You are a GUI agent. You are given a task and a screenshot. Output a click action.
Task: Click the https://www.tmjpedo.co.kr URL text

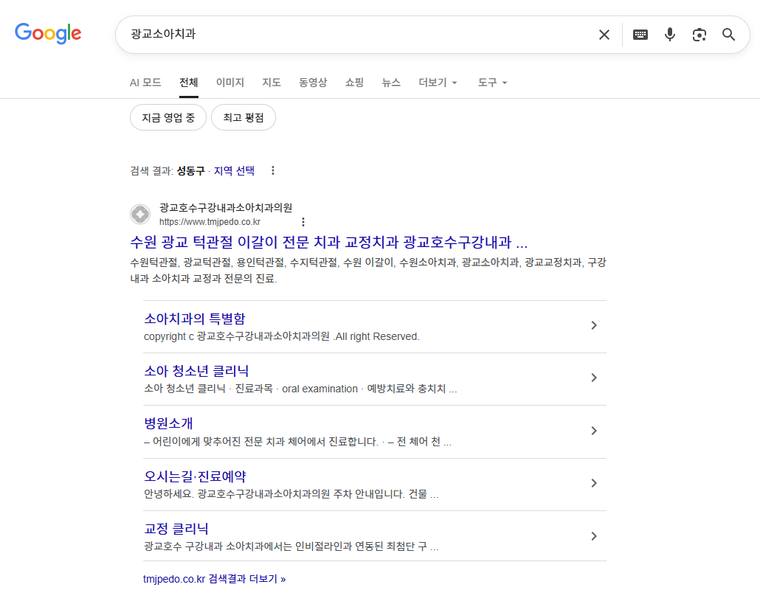[210, 222]
